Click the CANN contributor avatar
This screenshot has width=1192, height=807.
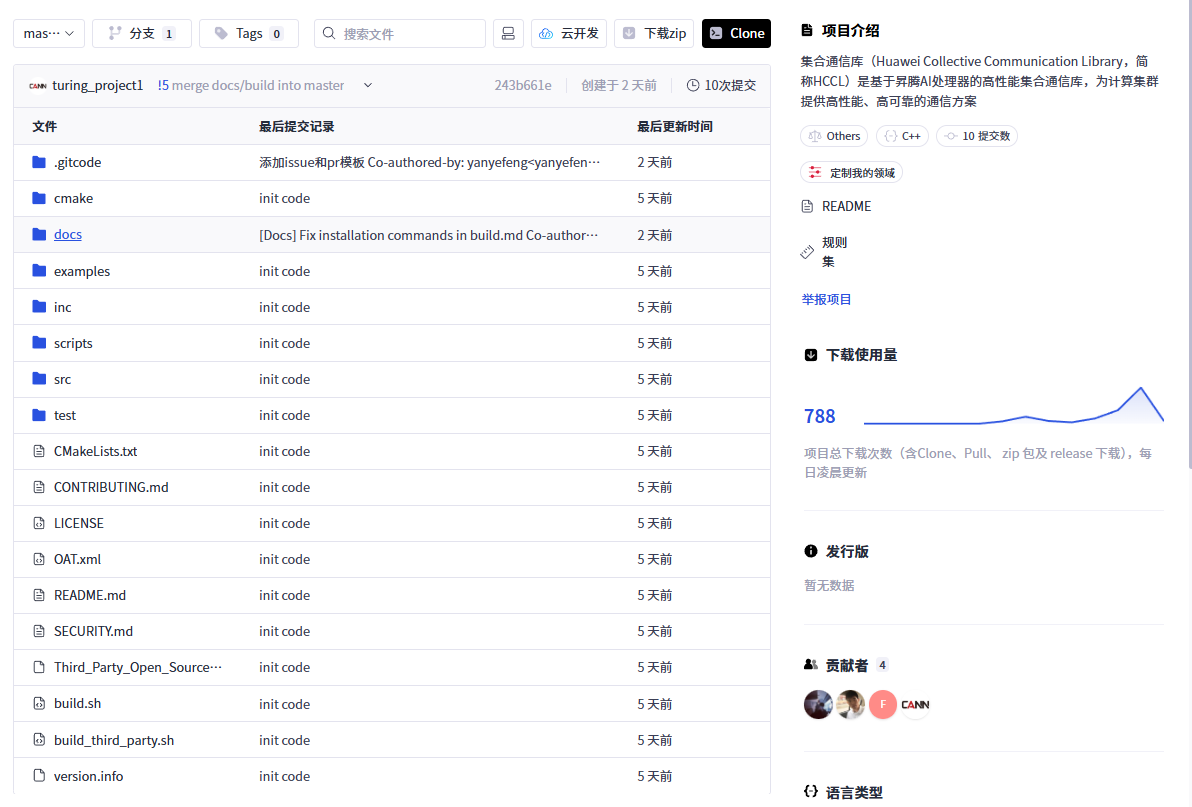[x=915, y=704]
